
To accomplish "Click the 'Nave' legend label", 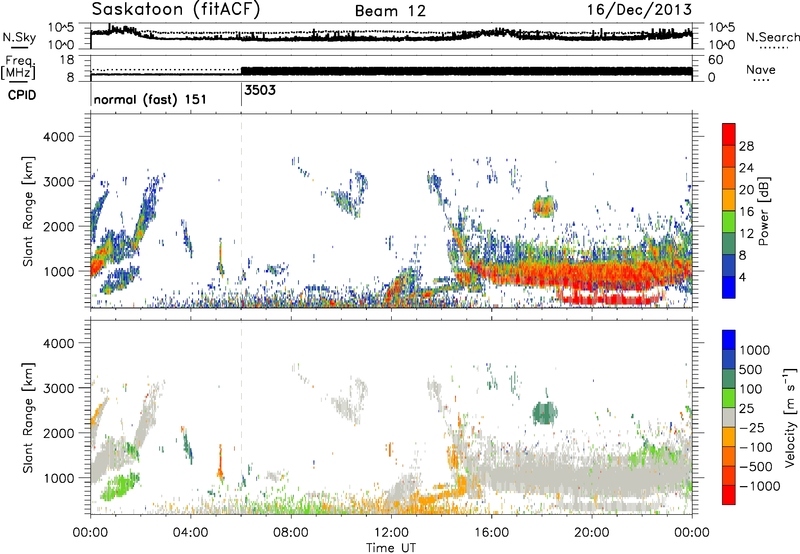I will click(x=761, y=69).
